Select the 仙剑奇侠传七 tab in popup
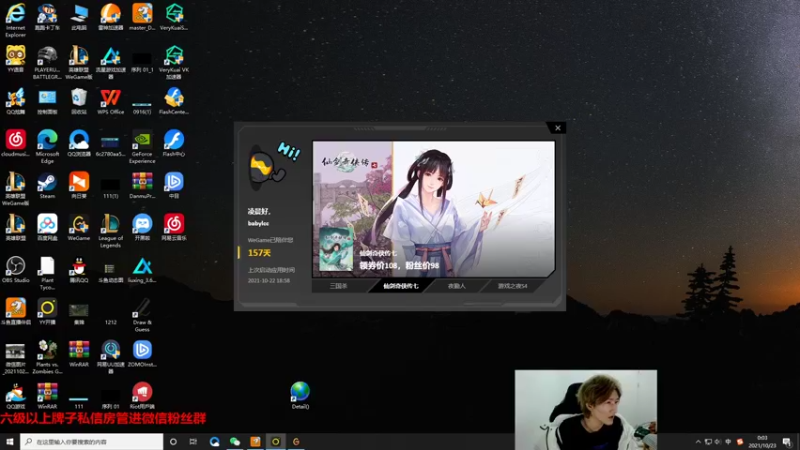The height and width of the screenshot is (450, 800). (401, 286)
